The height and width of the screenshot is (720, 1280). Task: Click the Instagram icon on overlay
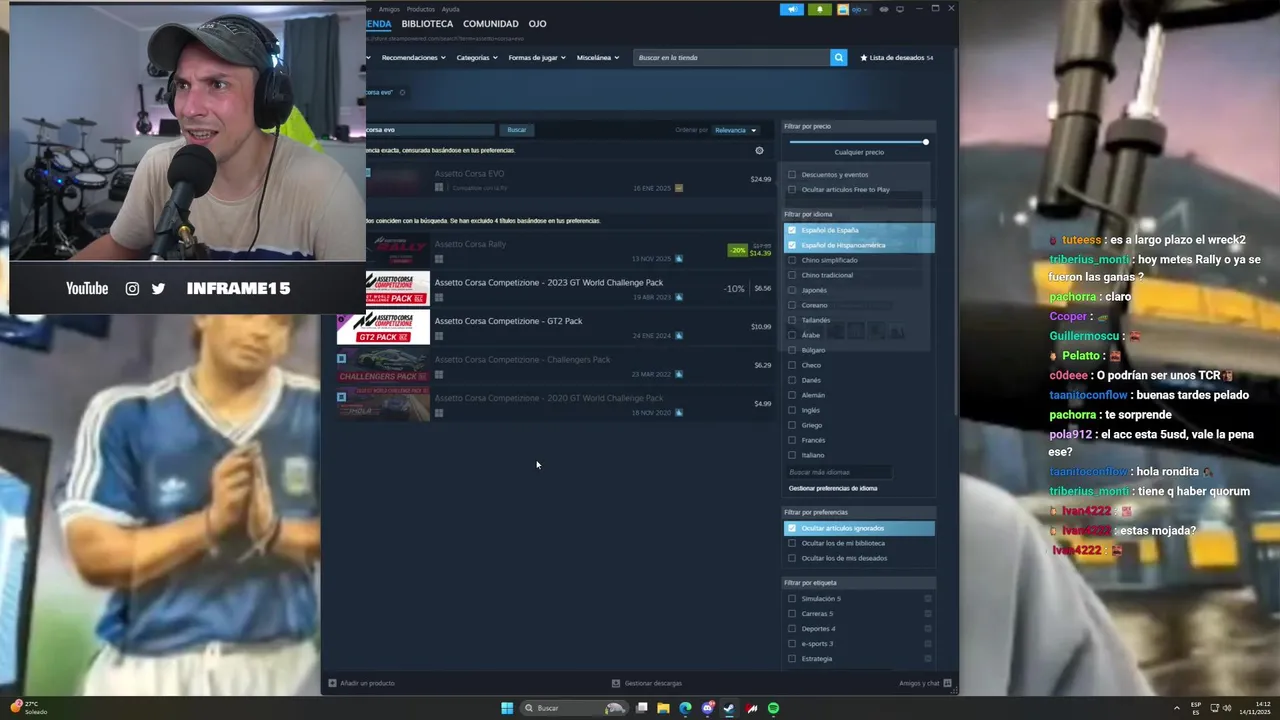(x=132, y=288)
